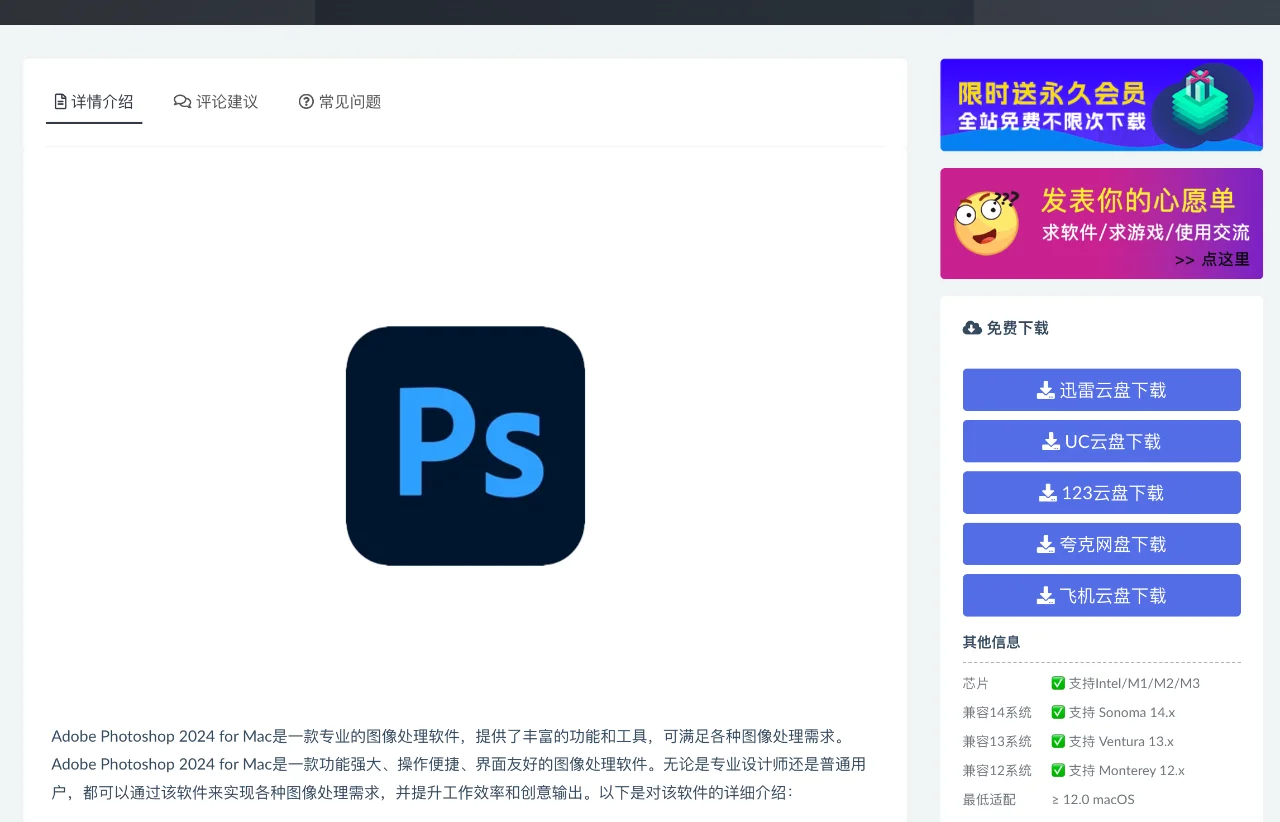Viewport: 1280px width, 822px height.
Task: Click the comment bubbles icon beside 评论建议
Action: pos(182,102)
